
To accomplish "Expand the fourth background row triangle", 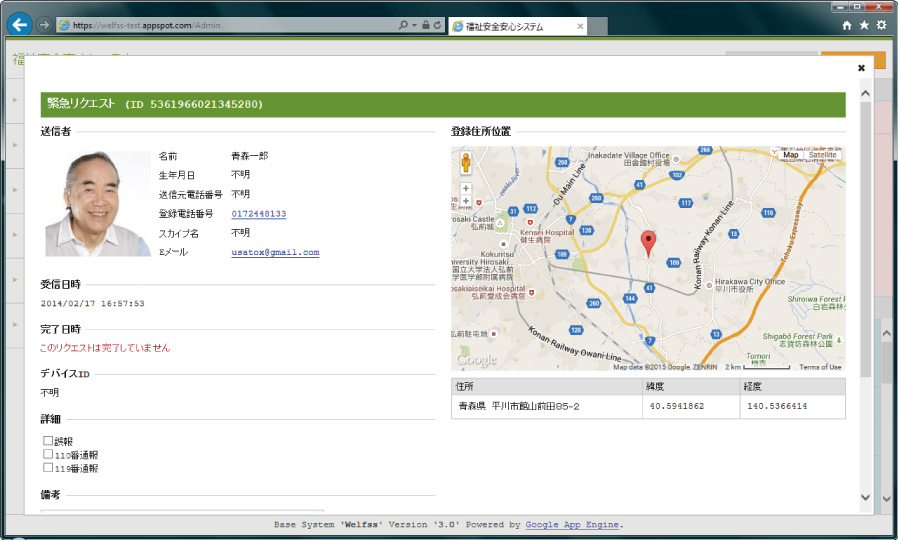I will click(15, 234).
